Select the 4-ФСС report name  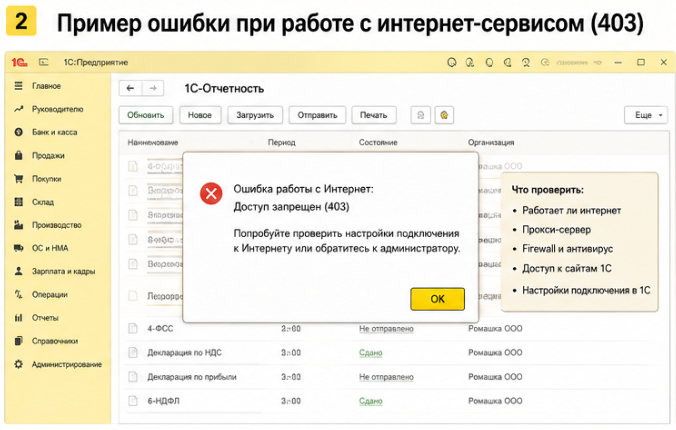pos(160,329)
